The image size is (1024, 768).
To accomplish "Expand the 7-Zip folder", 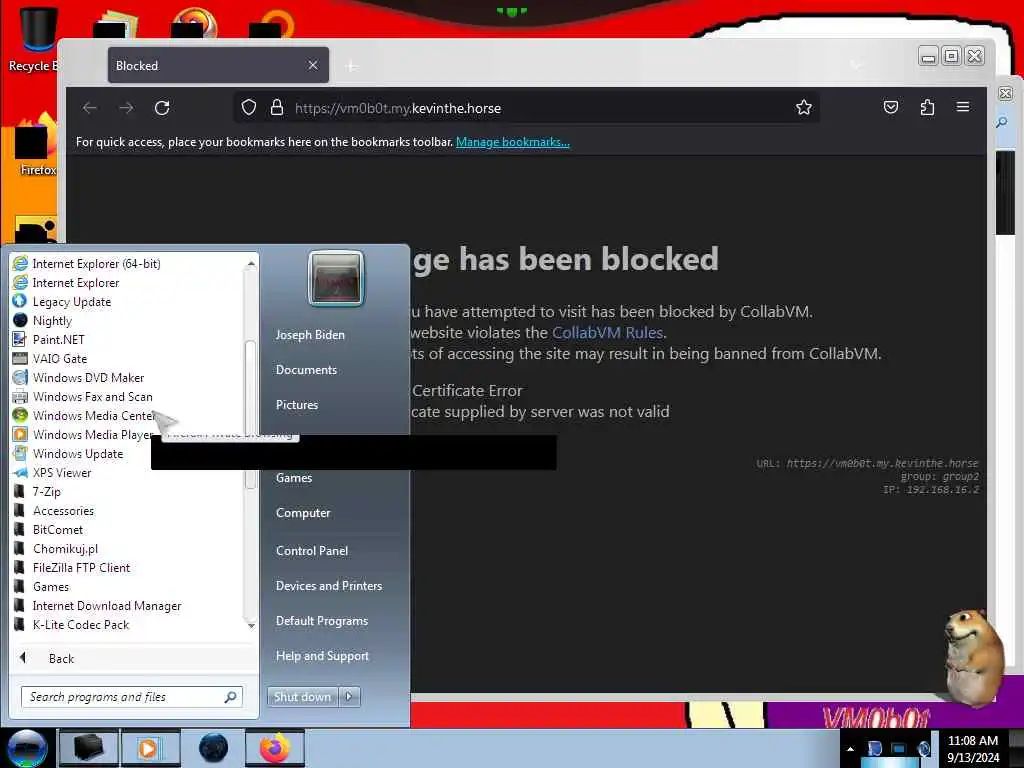I will (x=46, y=492).
